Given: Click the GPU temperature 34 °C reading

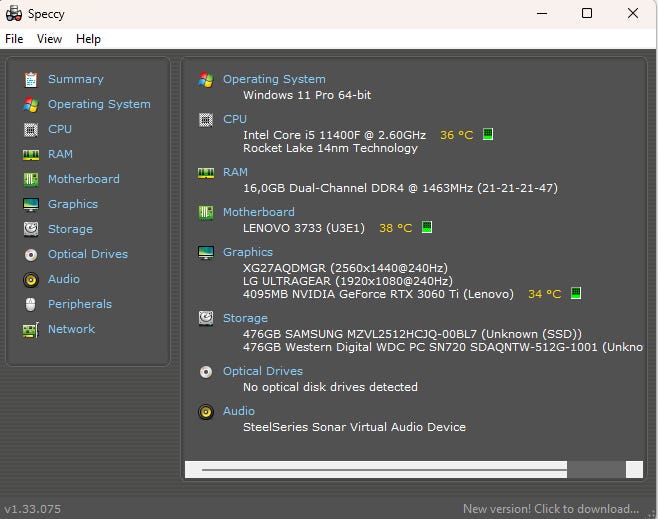Looking at the screenshot, I should coord(544,294).
